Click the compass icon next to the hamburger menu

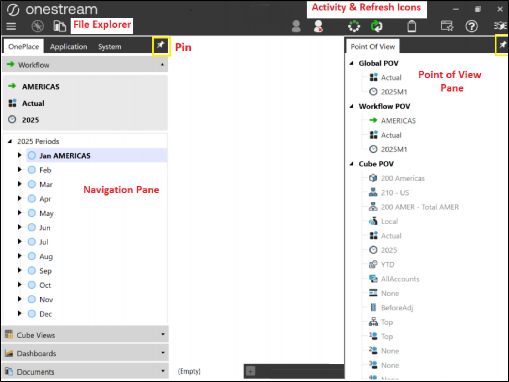point(37,26)
